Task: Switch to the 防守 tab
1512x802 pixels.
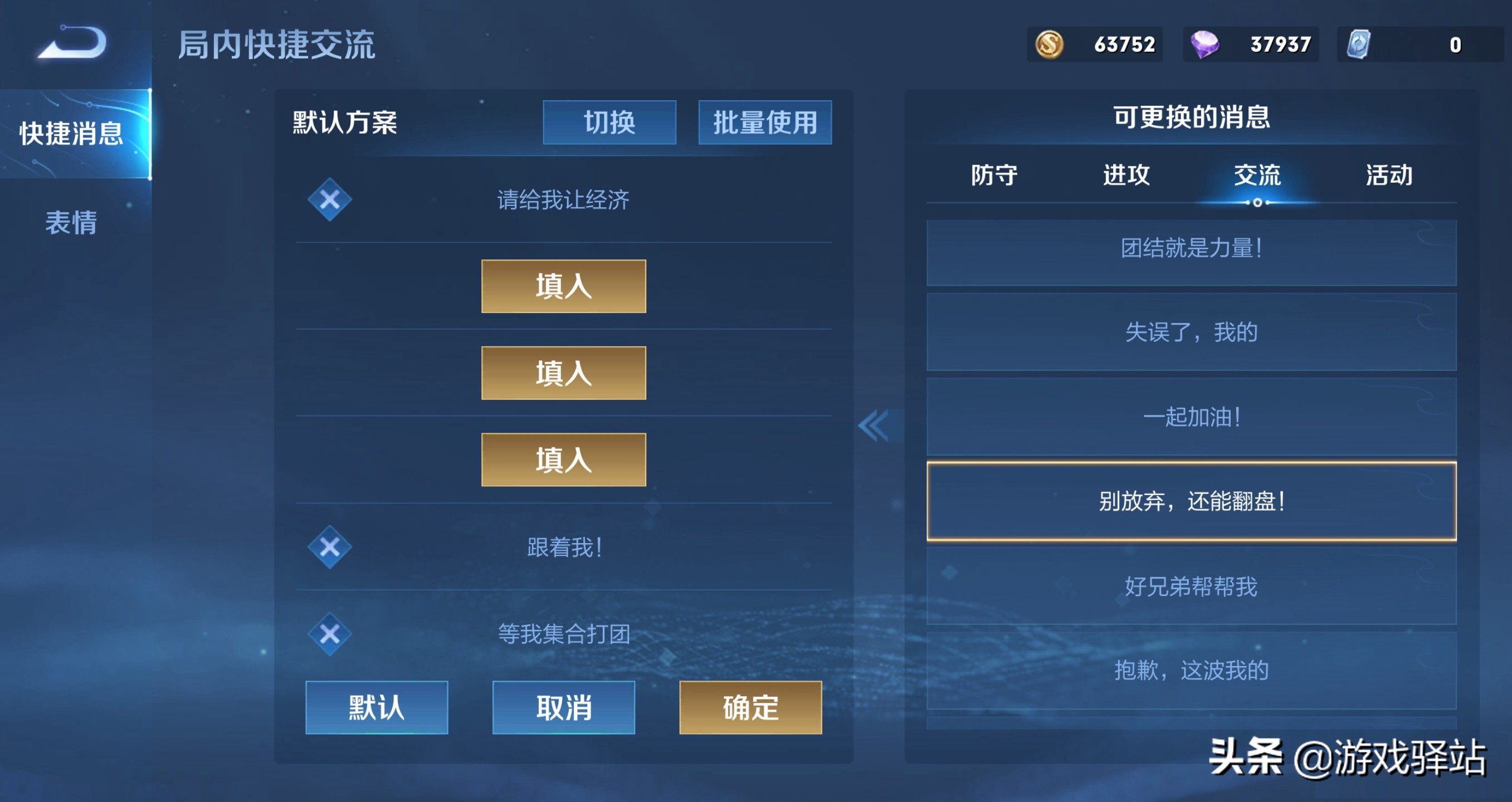Action: [x=994, y=175]
